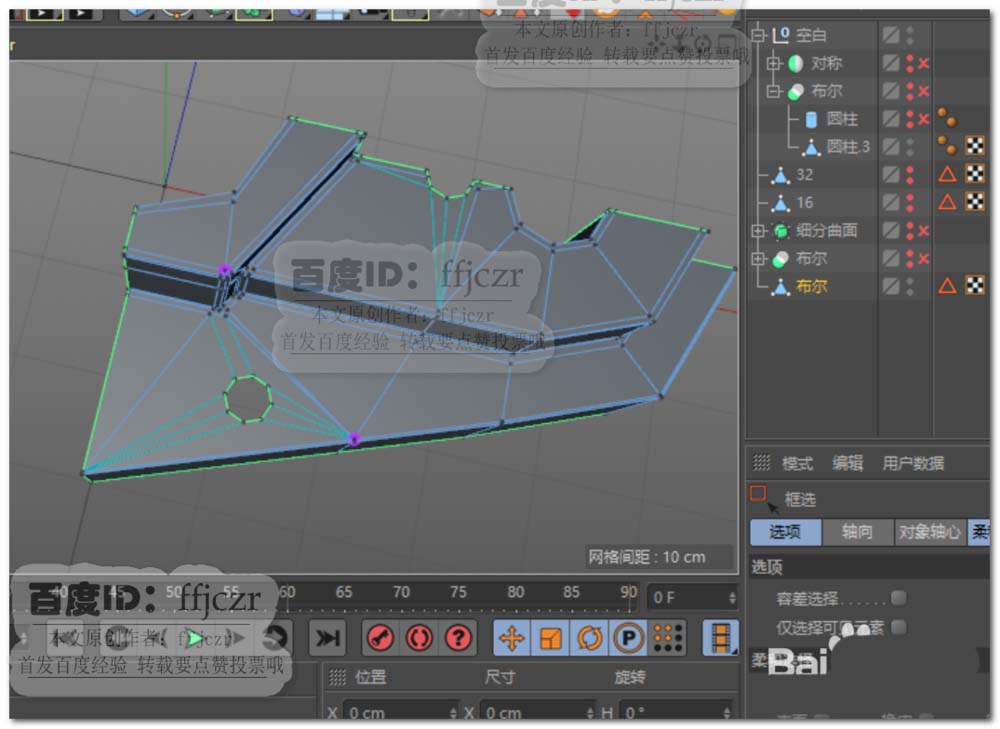Enable the 容差选择 checkbox
The width and height of the screenshot is (1000, 729).
click(898, 598)
